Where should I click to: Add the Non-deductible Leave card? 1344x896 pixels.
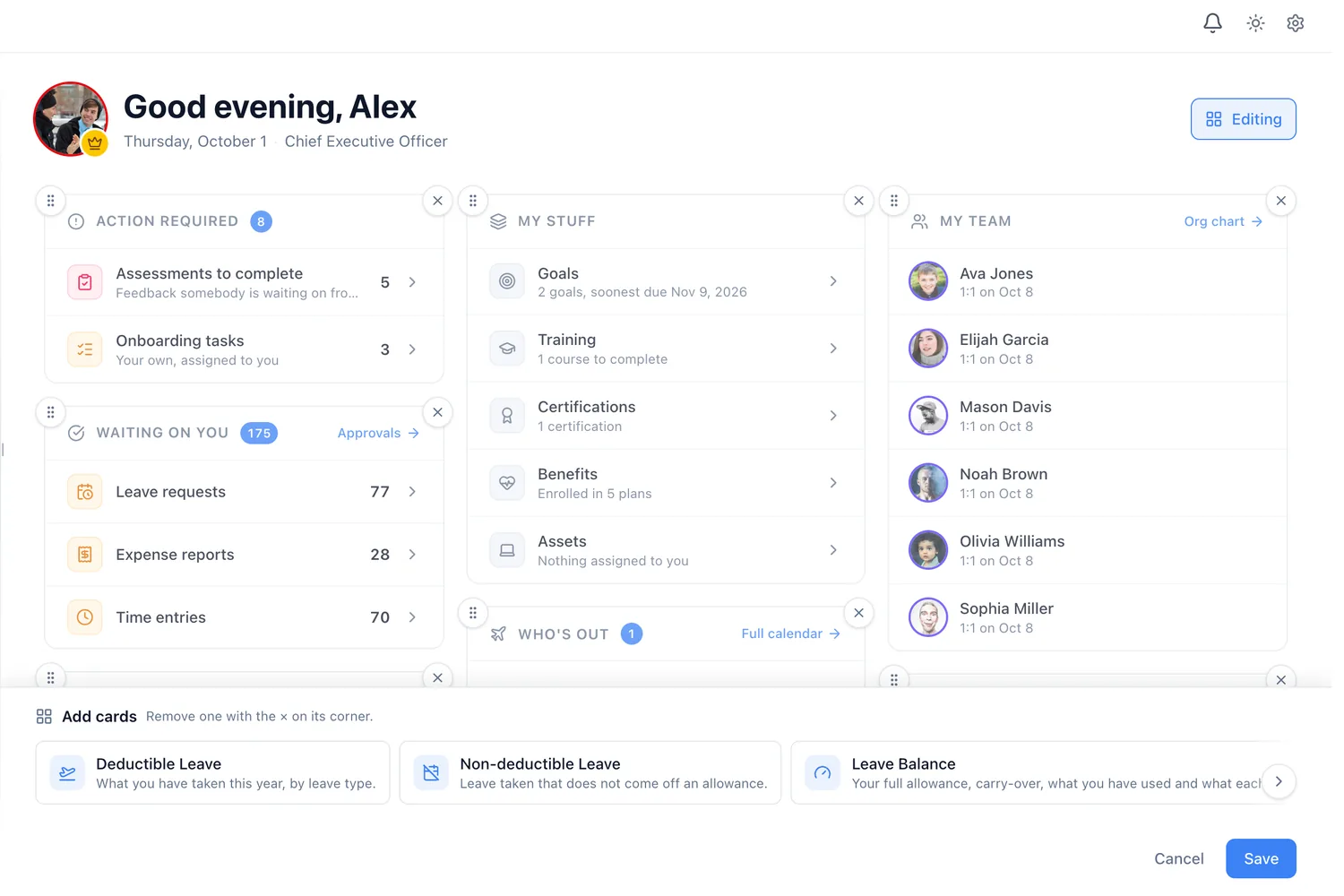click(x=590, y=772)
